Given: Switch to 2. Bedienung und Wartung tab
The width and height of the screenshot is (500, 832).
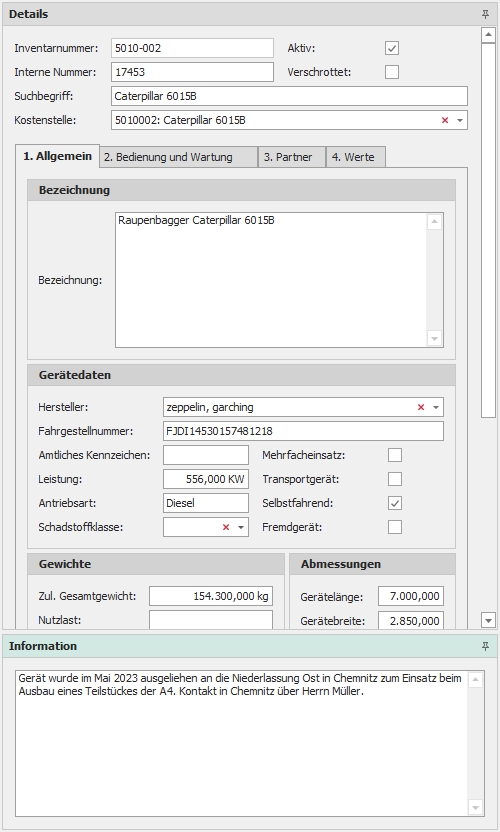Looking at the screenshot, I should coord(178,157).
